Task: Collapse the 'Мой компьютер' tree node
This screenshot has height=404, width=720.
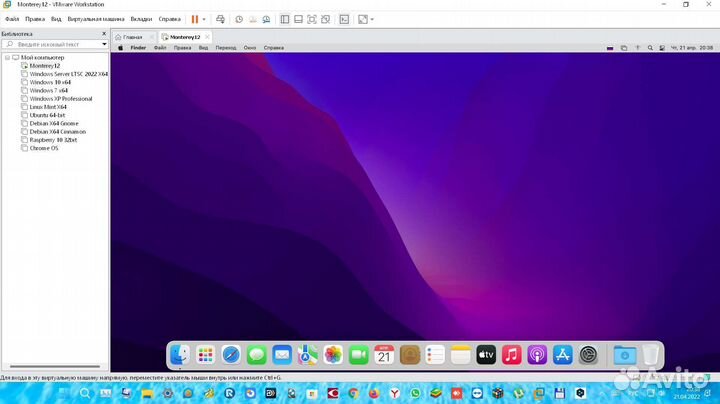Action: coord(6,58)
